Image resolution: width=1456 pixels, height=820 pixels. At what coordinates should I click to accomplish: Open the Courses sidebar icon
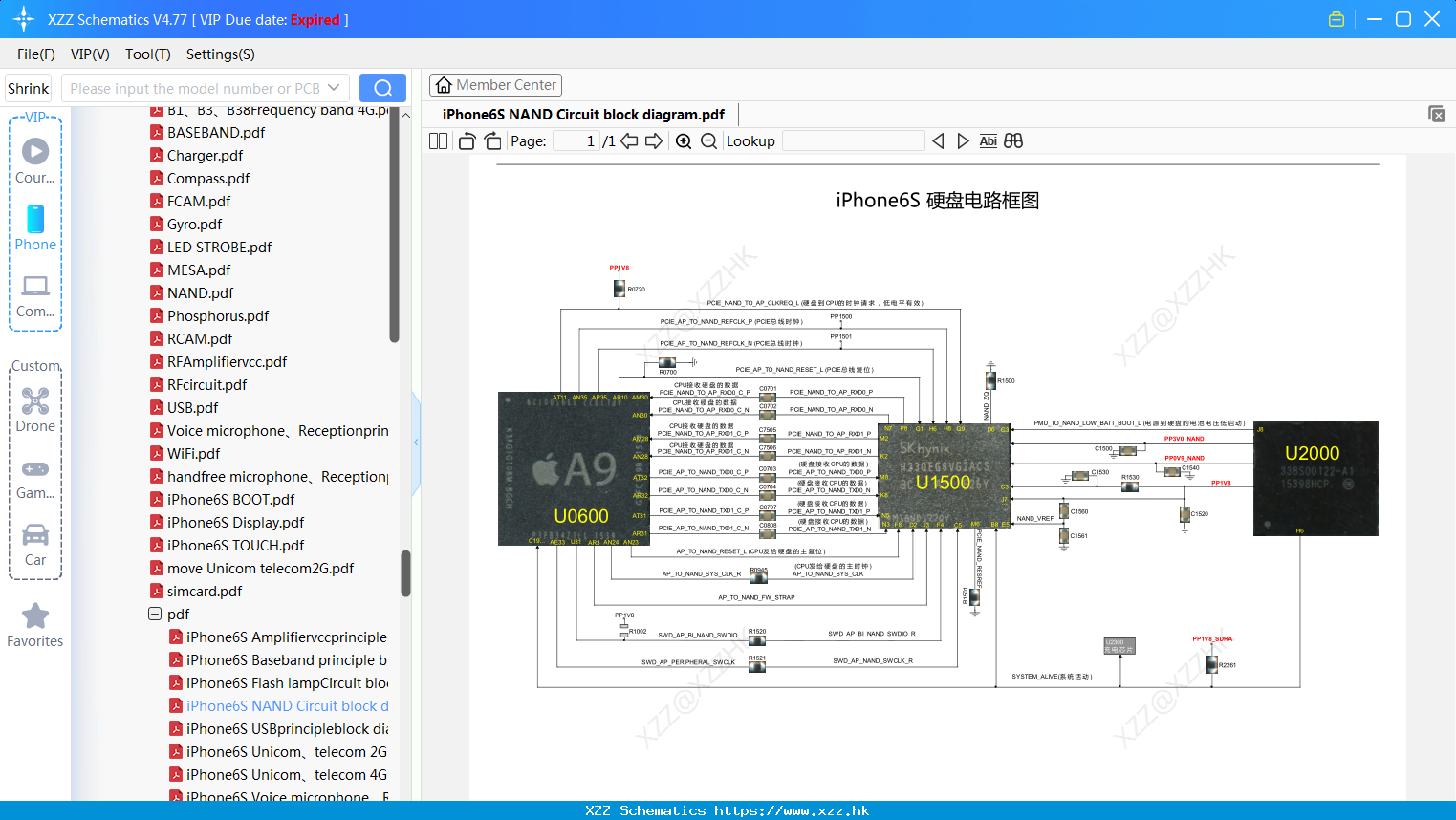click(35, 162)
